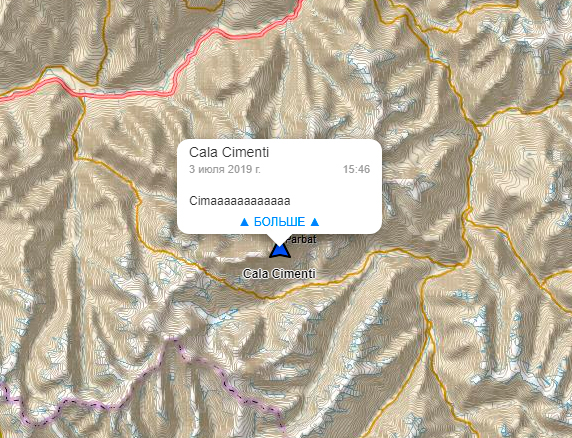The height and width of the screenshot is (438, 572).
Task: Click the blue arrow location marker
Action: [x=280, y=251]
